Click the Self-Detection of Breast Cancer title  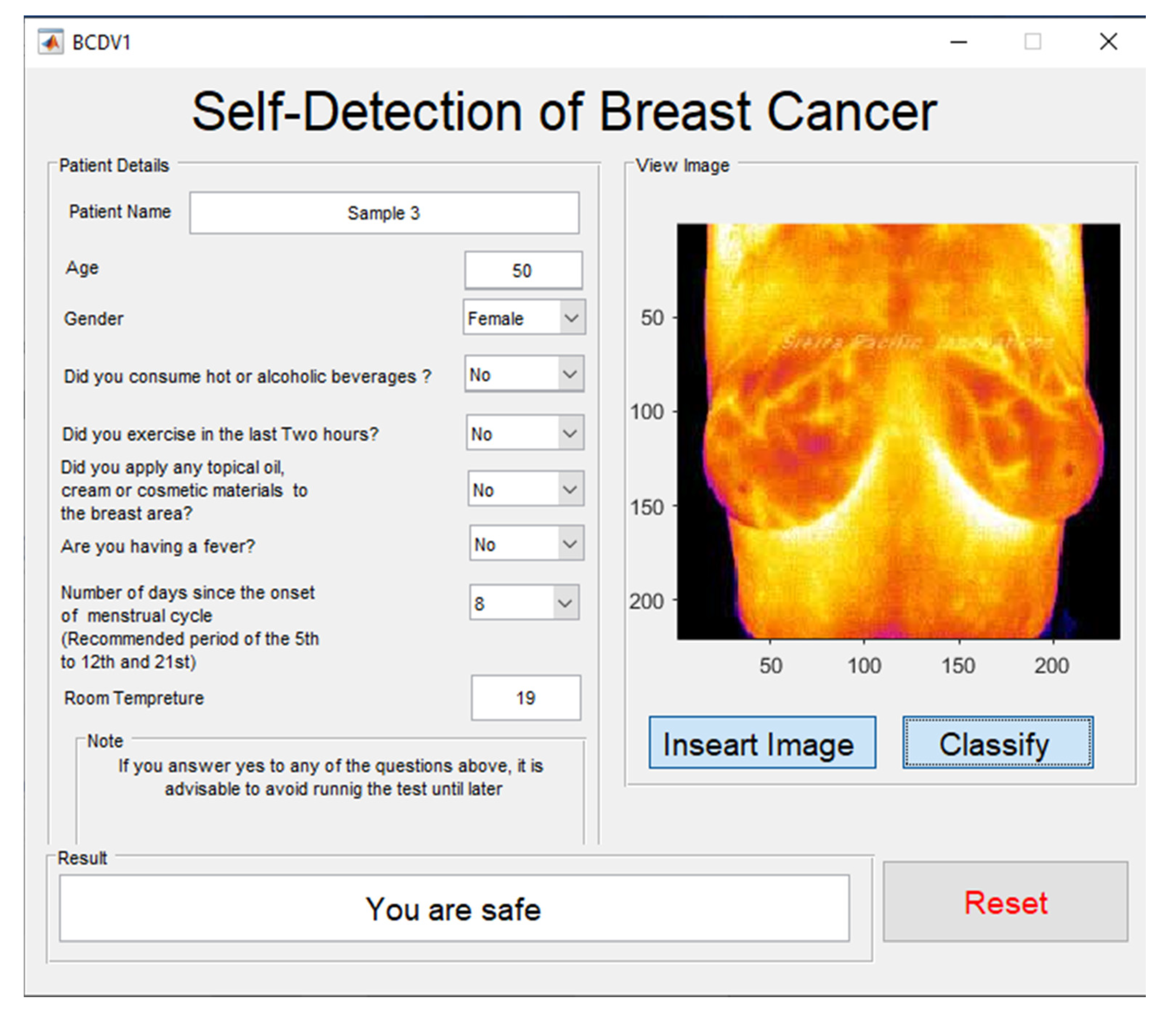pyautogui.click(x=564, y=112)
